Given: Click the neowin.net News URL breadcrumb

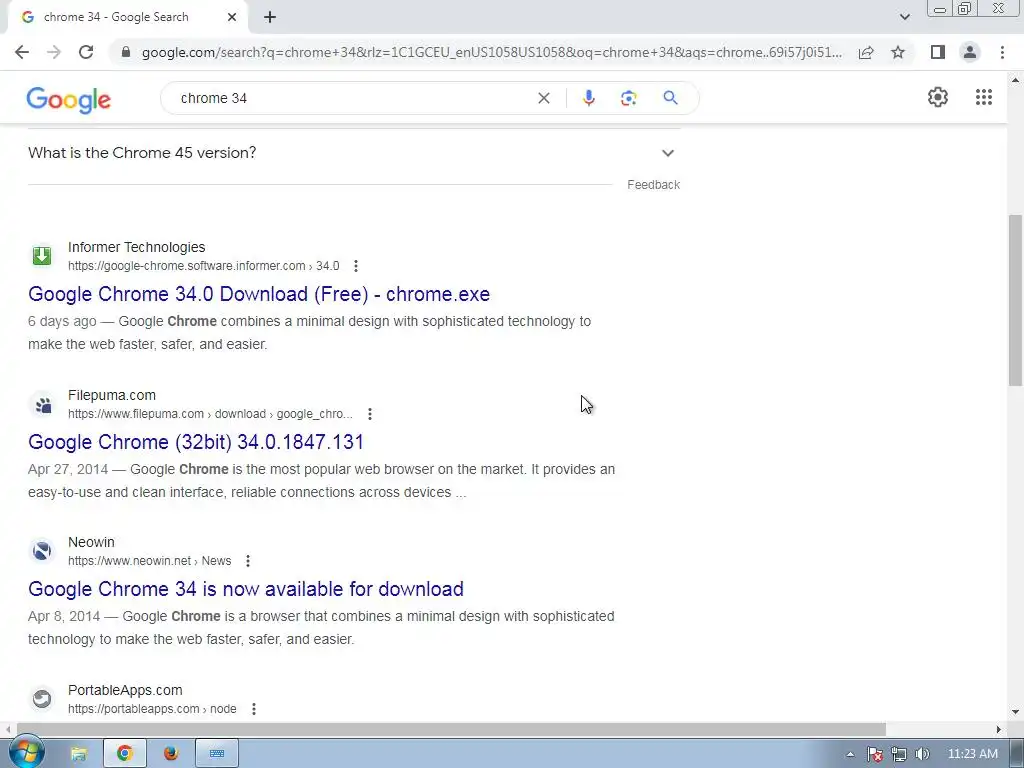Looking at the screenshot, I should point(150,561).
